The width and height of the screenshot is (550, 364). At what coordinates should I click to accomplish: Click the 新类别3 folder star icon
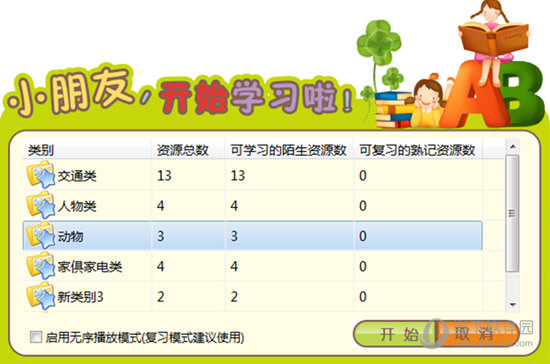click(x=41, y=297)
